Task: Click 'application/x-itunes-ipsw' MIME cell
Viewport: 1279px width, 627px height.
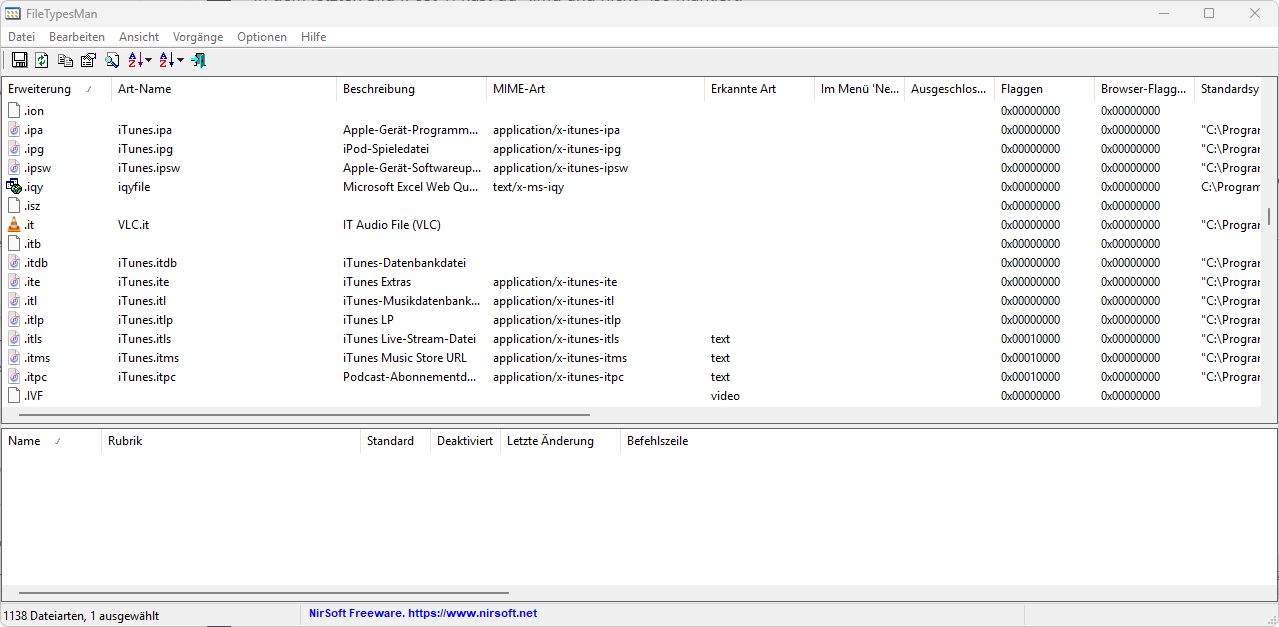Action: [561, 168]
